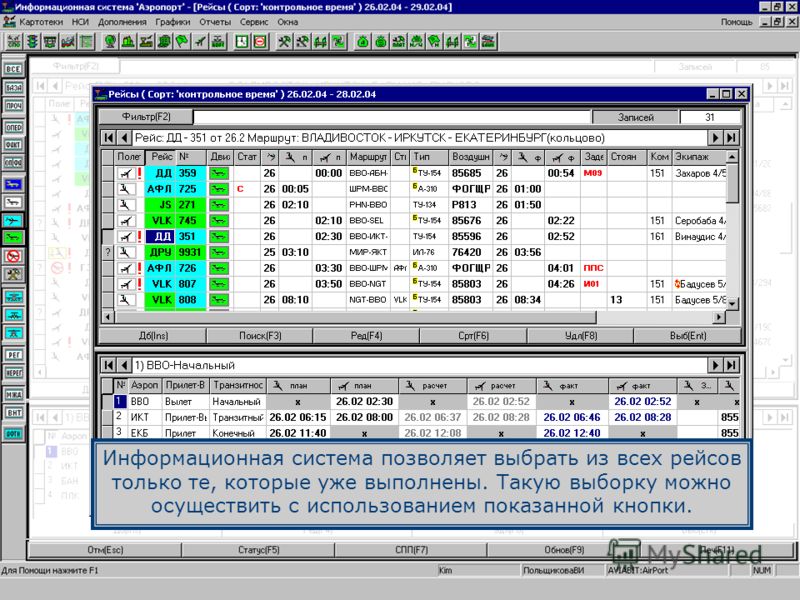Go to previous record in flights navigator

124,138
